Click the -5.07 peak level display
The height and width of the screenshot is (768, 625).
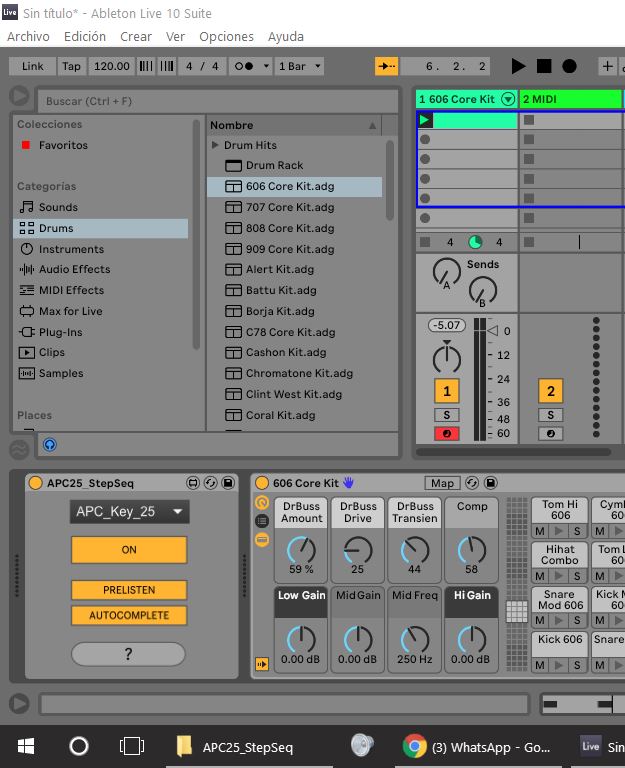(447, 325)
